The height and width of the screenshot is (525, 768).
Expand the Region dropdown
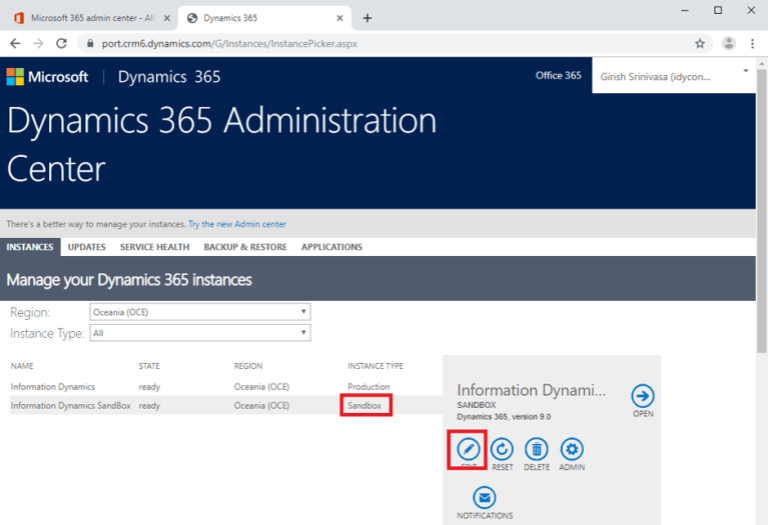click(x=200, y=312)
